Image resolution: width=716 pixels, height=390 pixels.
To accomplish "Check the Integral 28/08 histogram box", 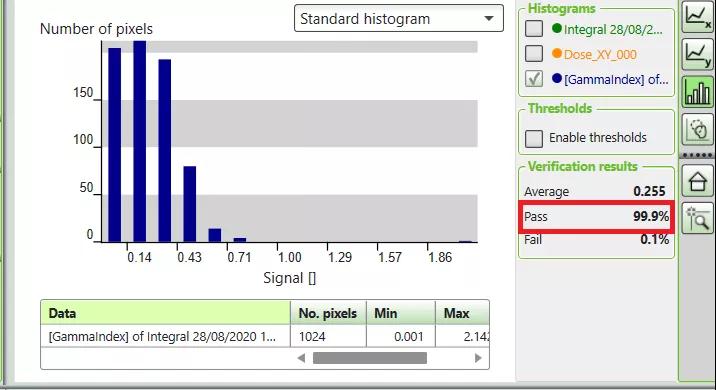I will [534, 29].
